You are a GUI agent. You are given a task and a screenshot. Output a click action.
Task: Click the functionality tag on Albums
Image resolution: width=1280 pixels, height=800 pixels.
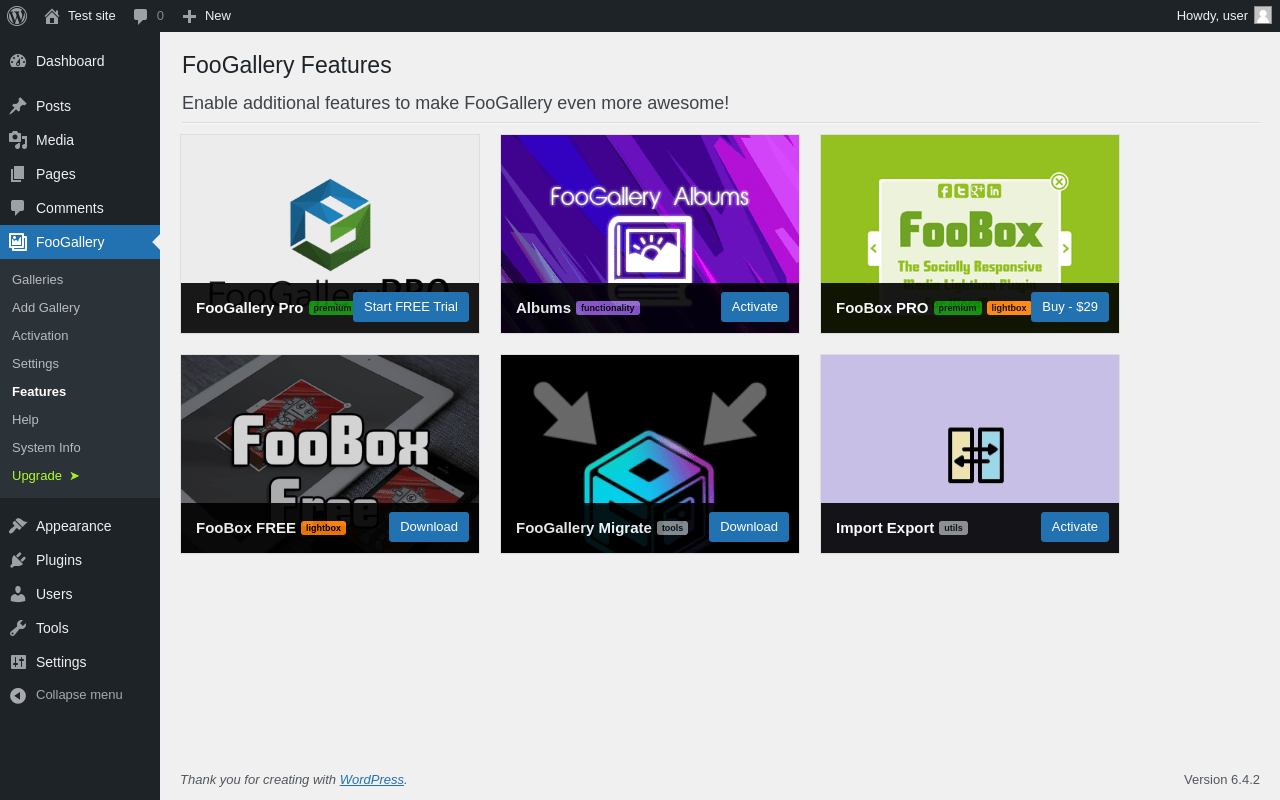tap(608, 308)
